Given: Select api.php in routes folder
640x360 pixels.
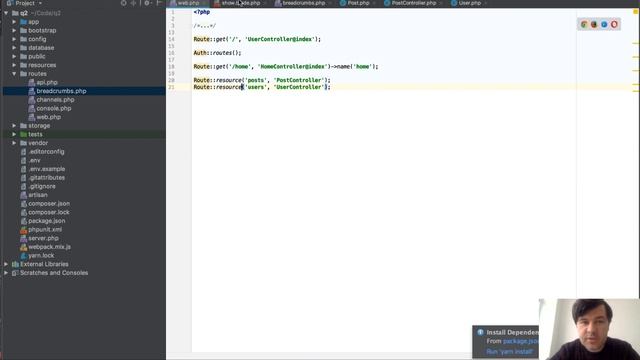Looking at the screenshot, I should [47, 82].
